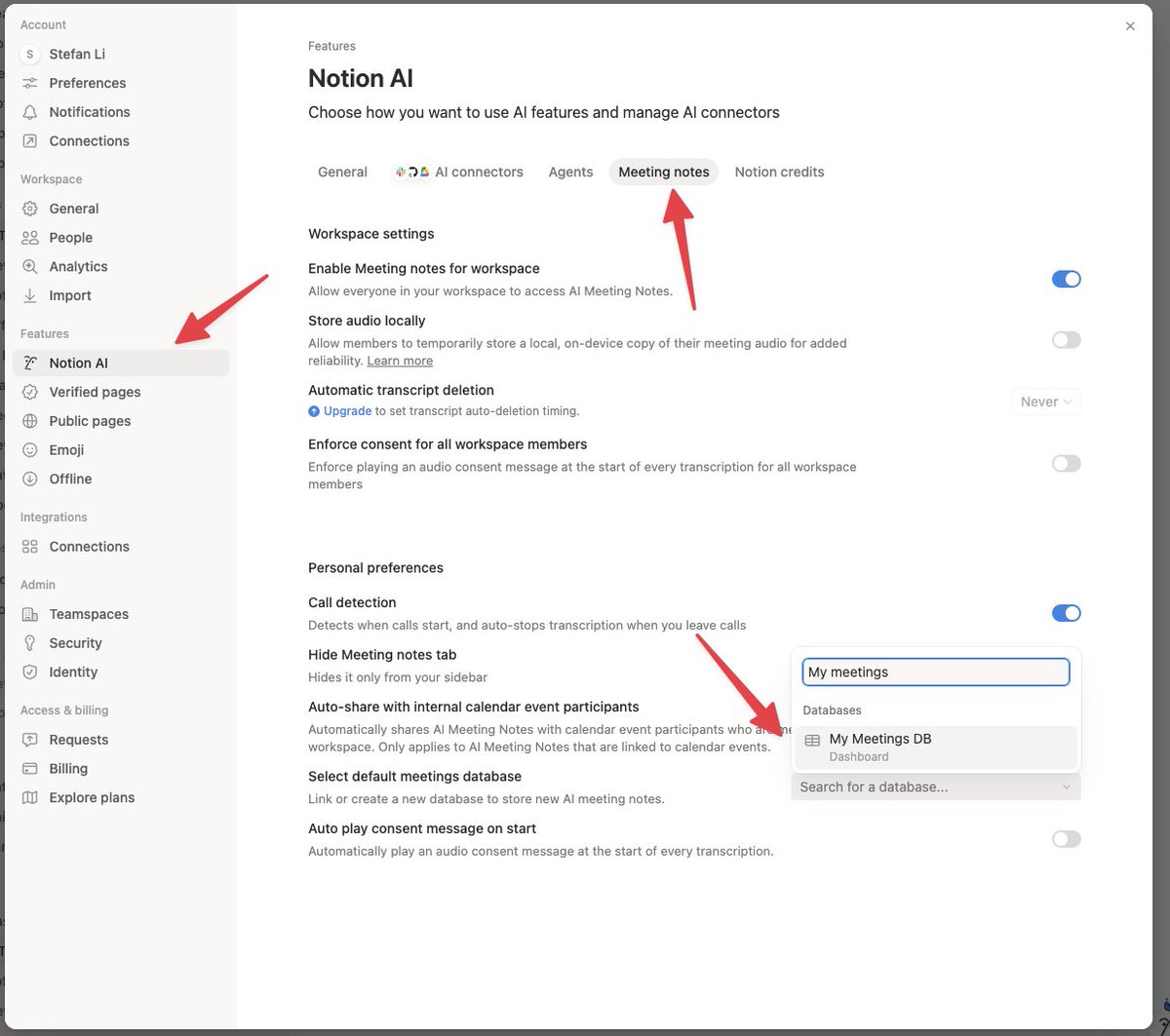Screen dimensions: 1170x1036
Task: Click the Upgrade link
Action: tap(347, 411)
